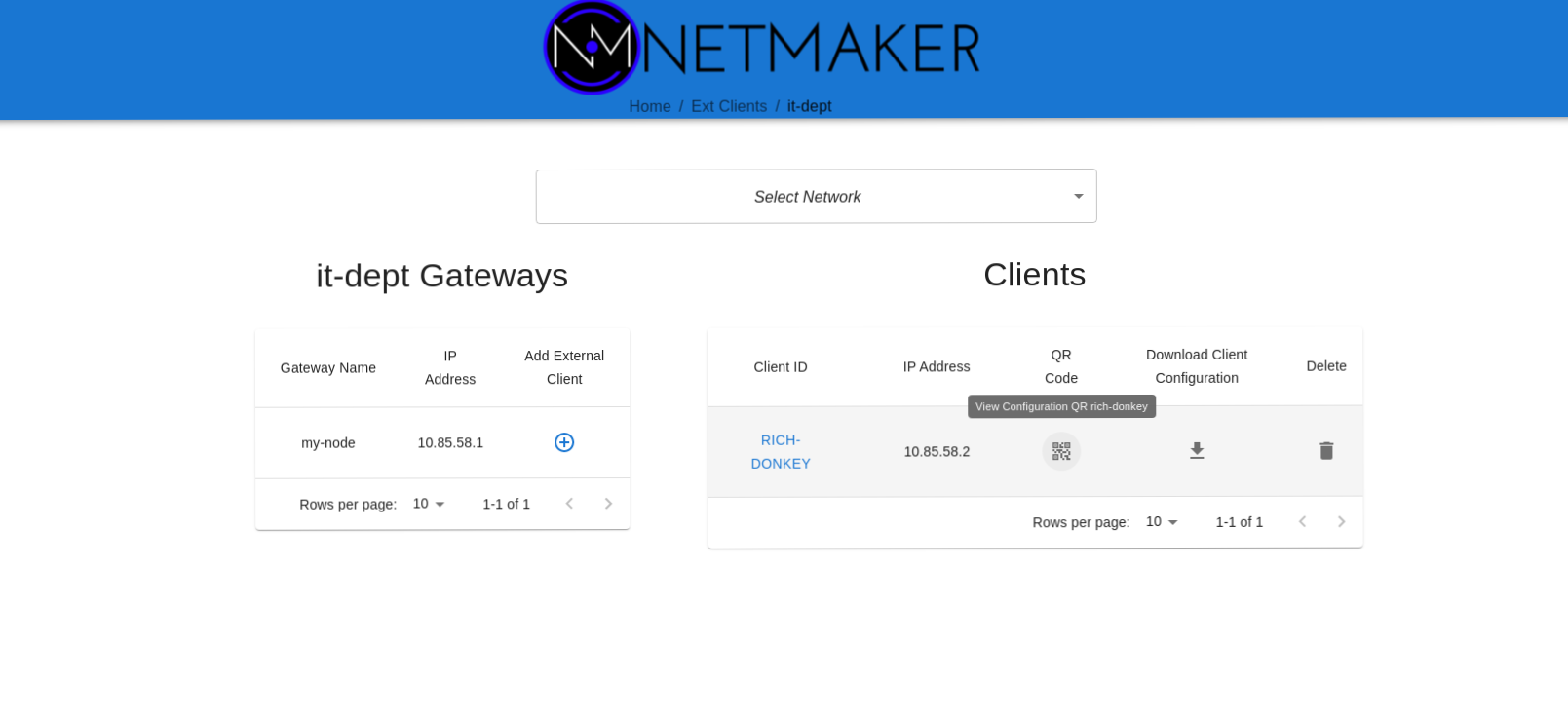Open the Select Network dropdown
This screenshot has height=719, width=1568.
[x=816, y=197]
